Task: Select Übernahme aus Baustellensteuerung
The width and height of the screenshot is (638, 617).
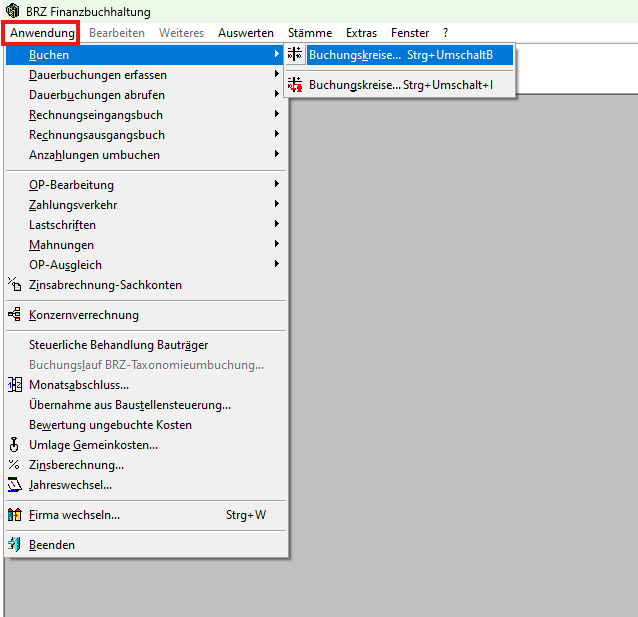Action: point(146,405)
